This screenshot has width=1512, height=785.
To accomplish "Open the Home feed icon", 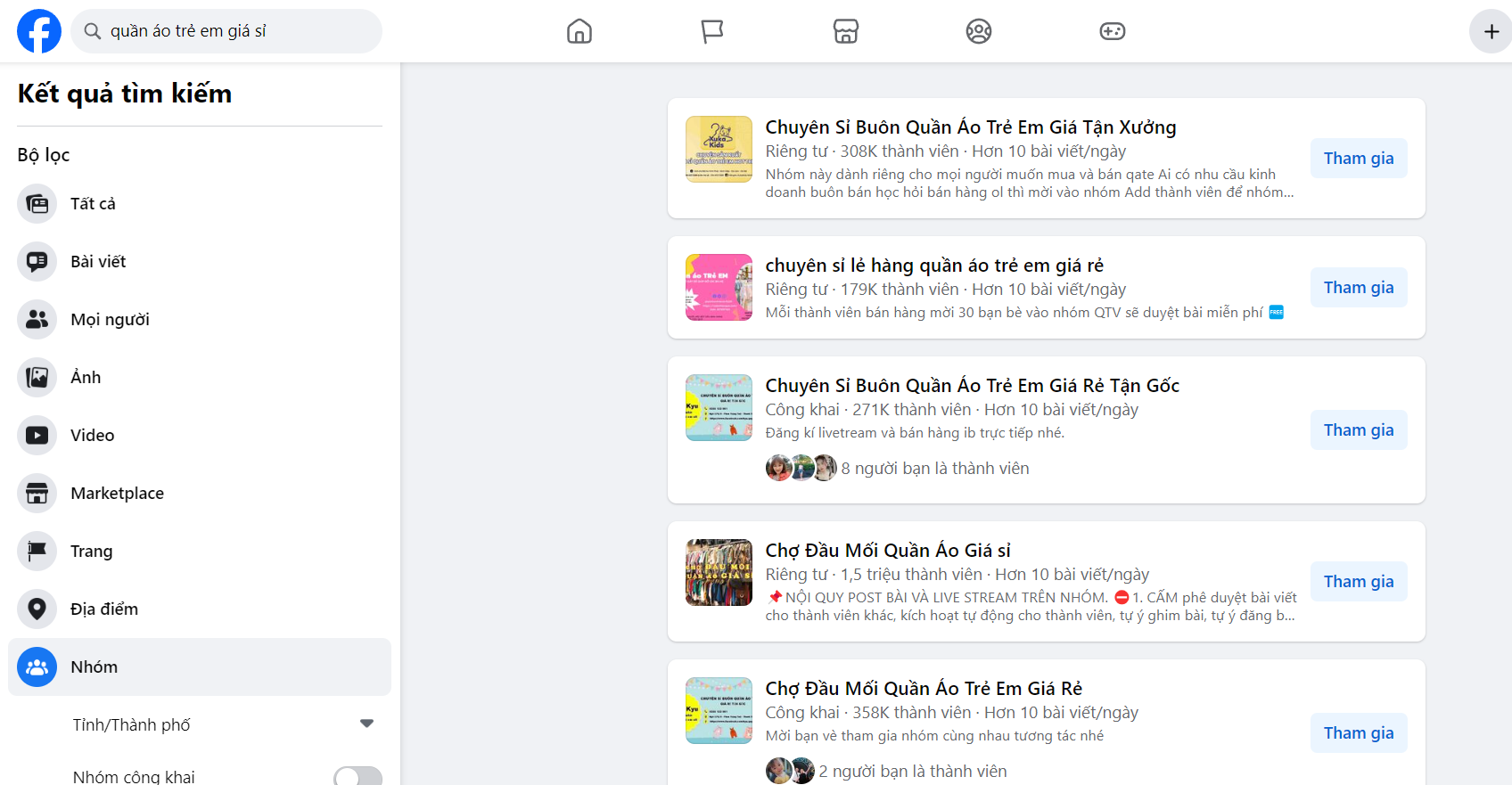I will point(579,31).
